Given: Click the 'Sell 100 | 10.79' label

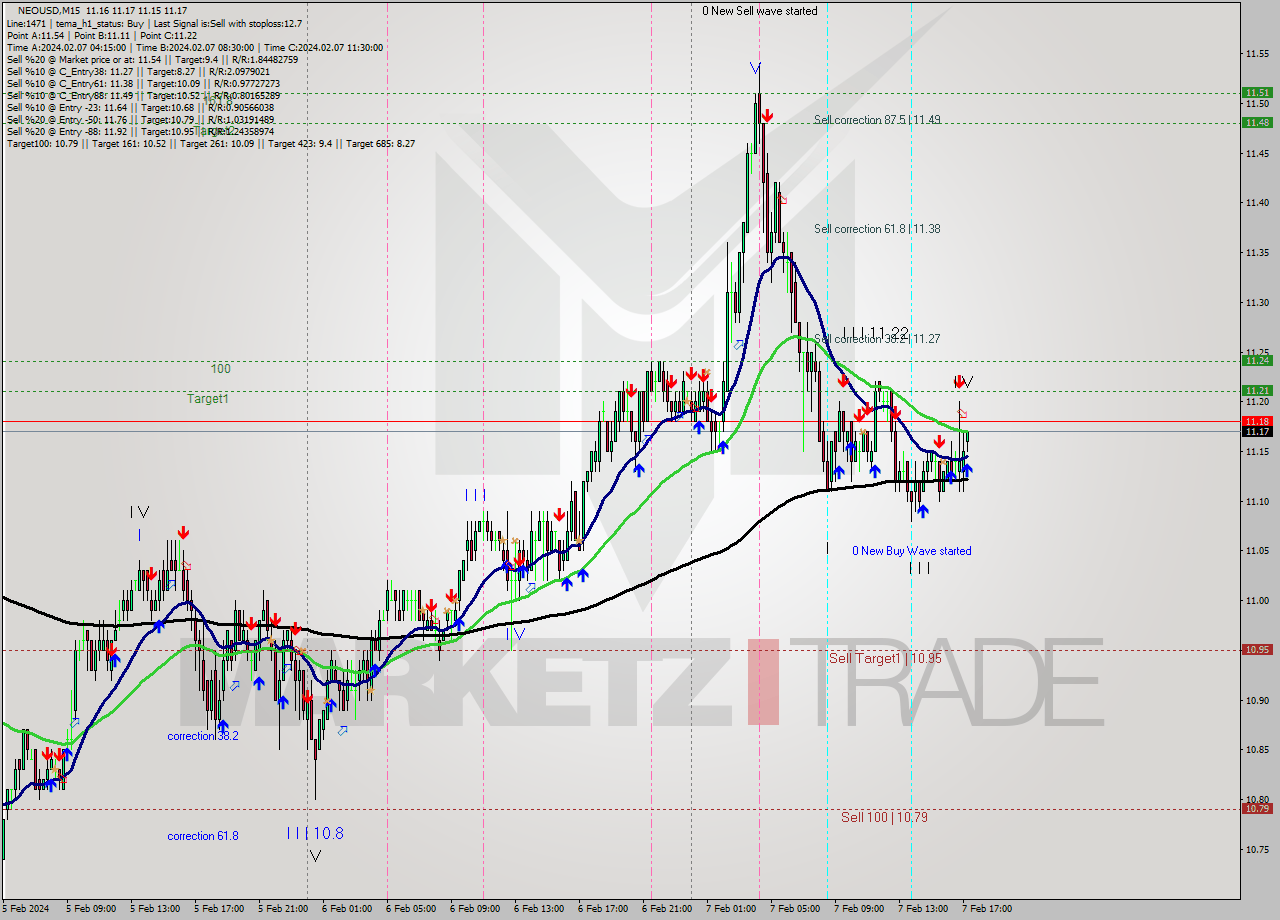Looking at the screenshot, I should click(x=884, y=817).
